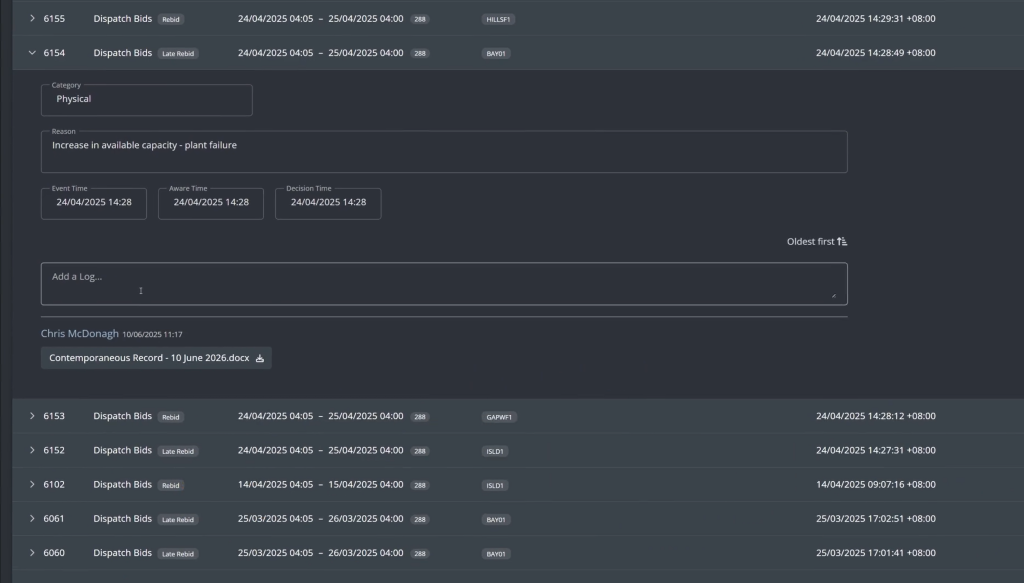Screen dimensions: 1024x583
Task: Click the Late Rebid badge on row 6154
Action: (178, 54)
